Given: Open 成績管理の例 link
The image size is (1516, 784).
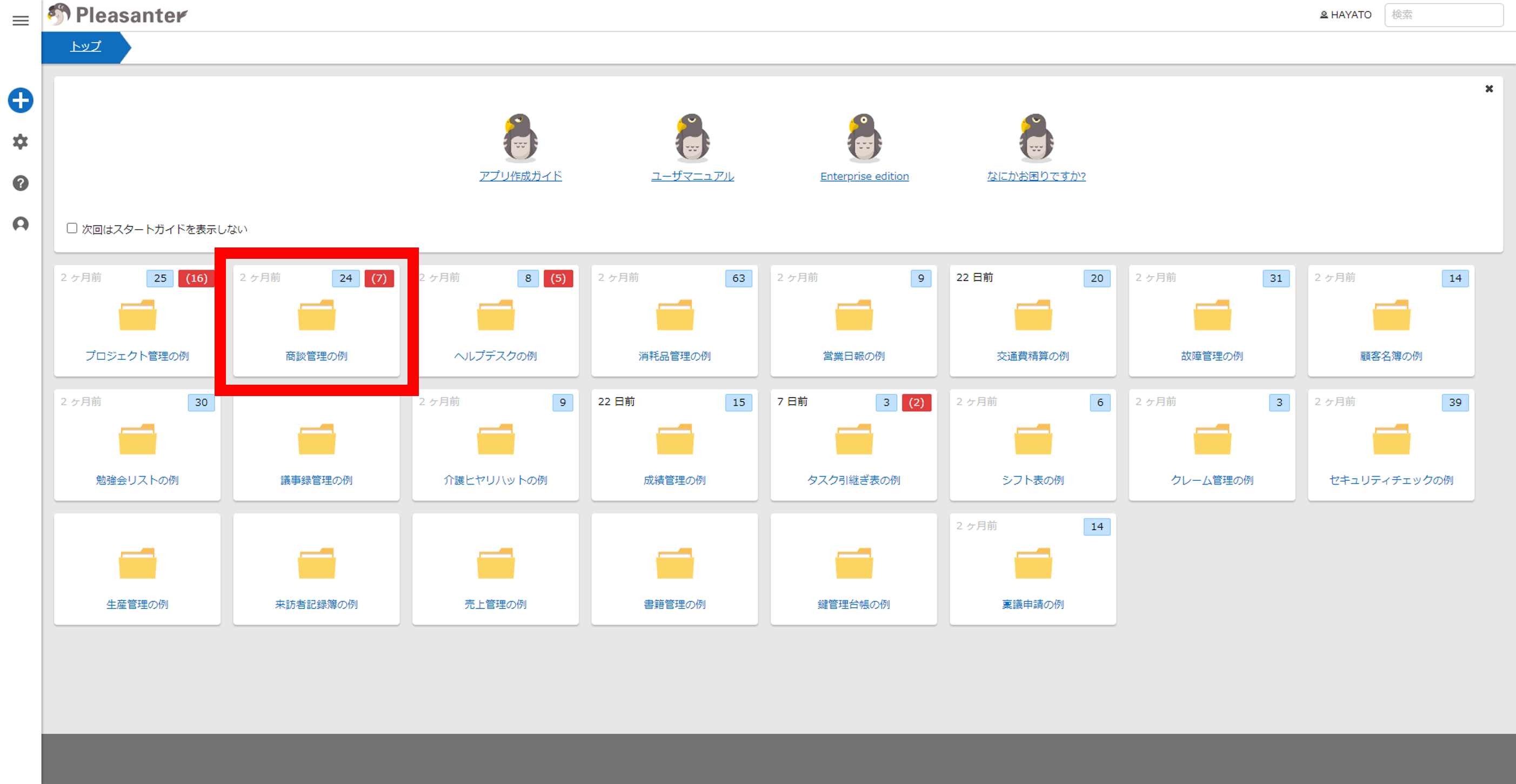Looking at the screenshot, I should 675,480.
